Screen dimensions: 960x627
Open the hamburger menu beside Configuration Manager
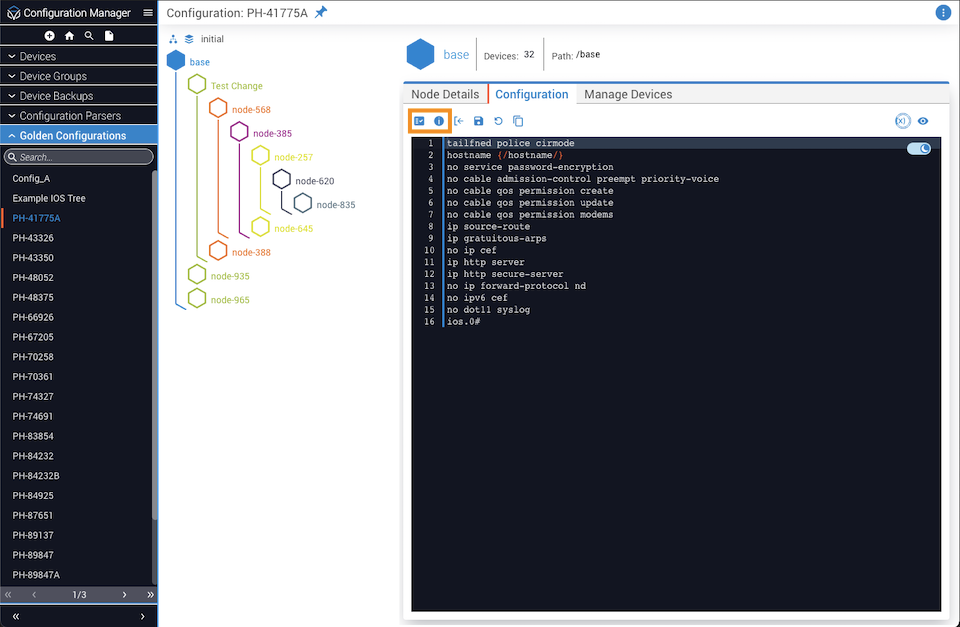(x=148, y=12)
